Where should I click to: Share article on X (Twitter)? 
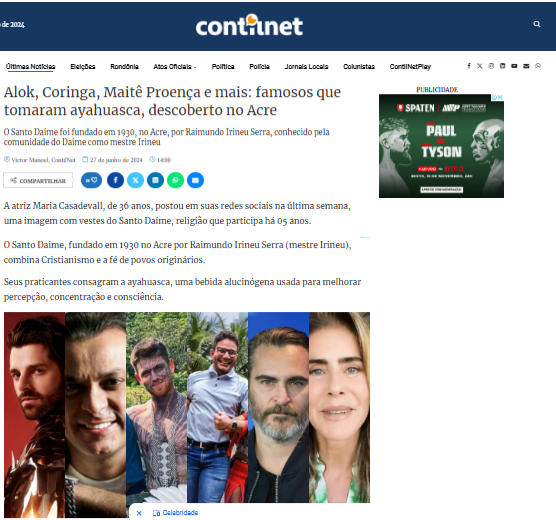pyautogui.click(x=135, y=180)
